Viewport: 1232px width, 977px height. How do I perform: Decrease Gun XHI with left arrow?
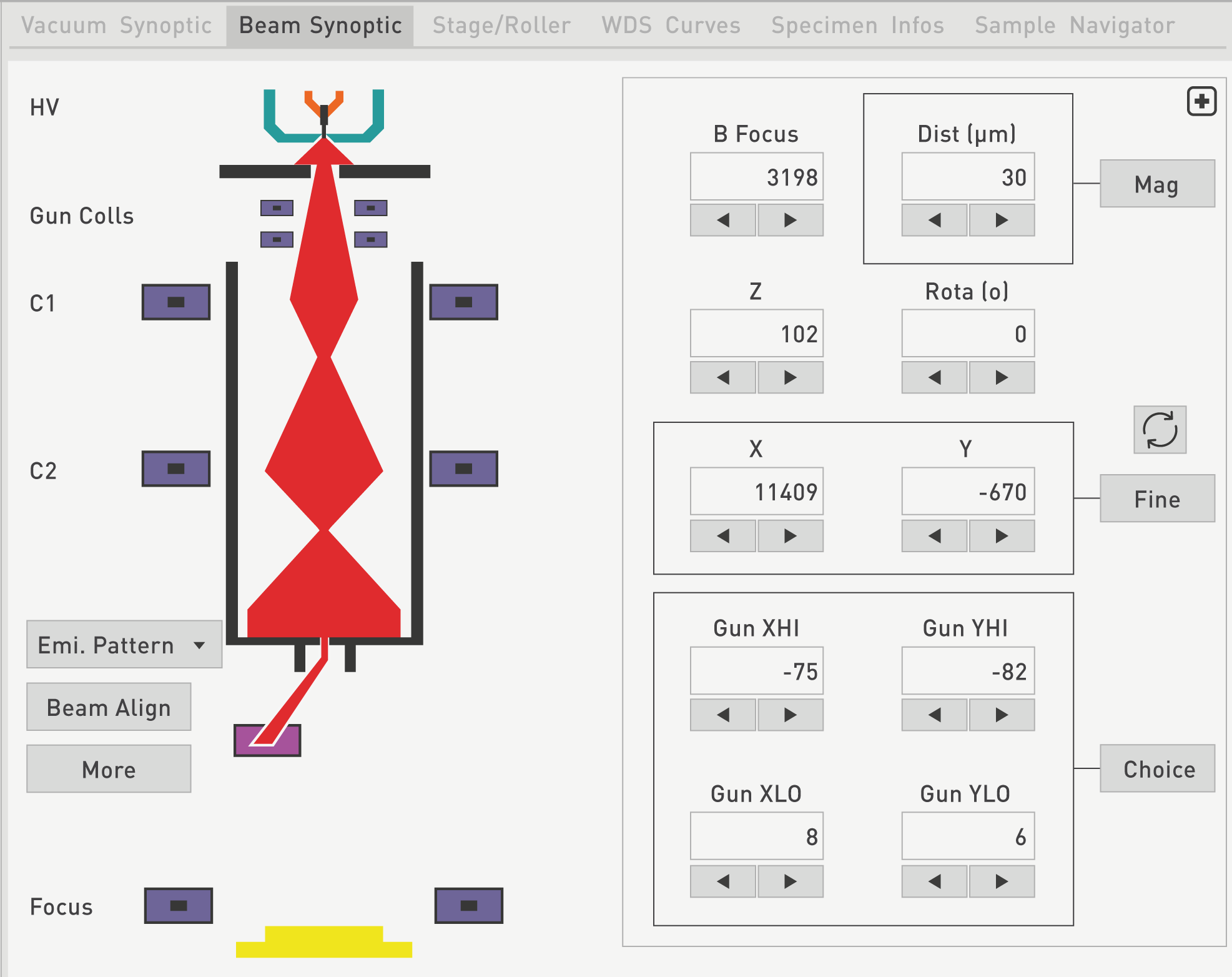723,715
